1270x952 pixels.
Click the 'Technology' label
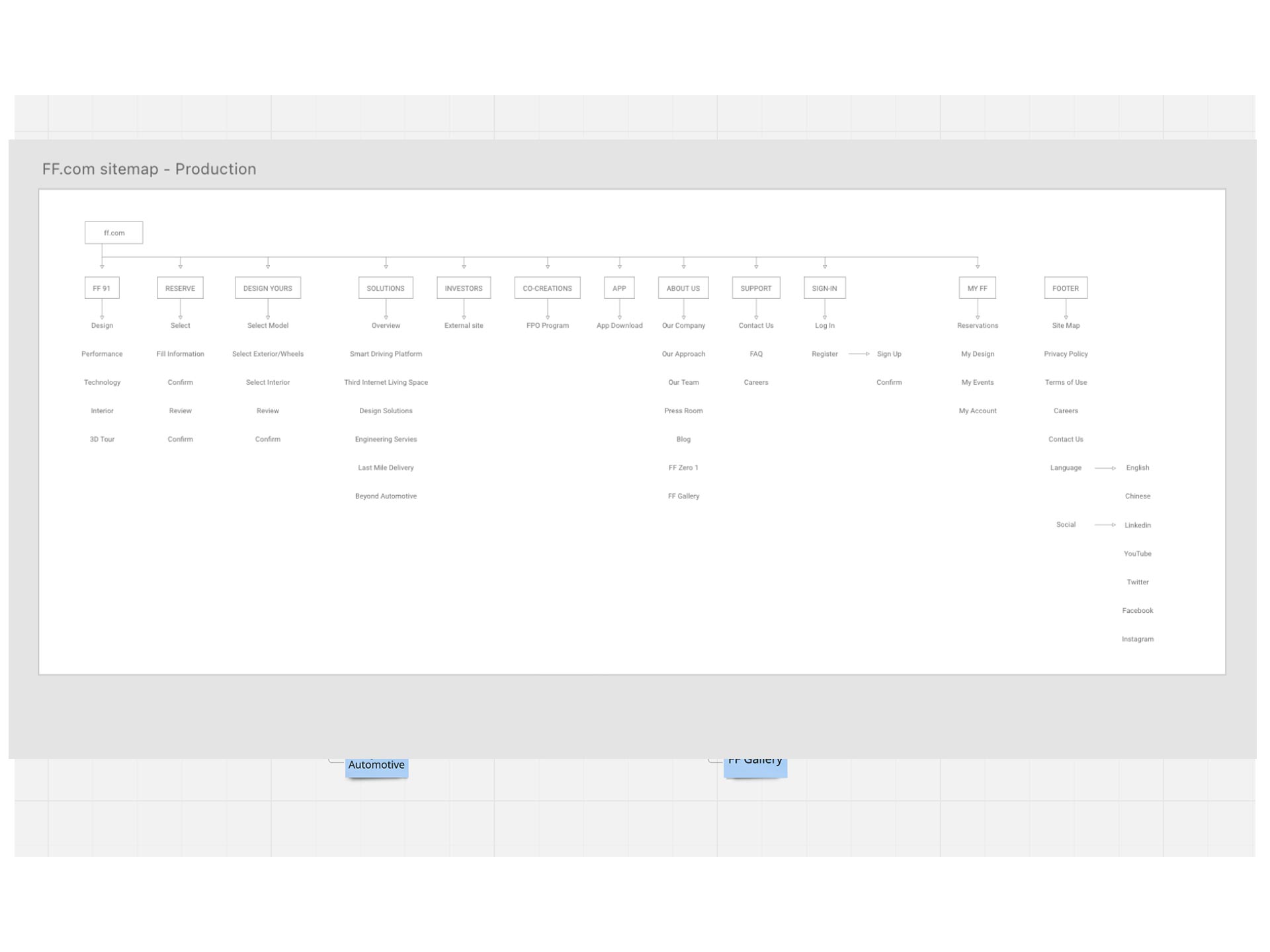(x=102, y=382)
